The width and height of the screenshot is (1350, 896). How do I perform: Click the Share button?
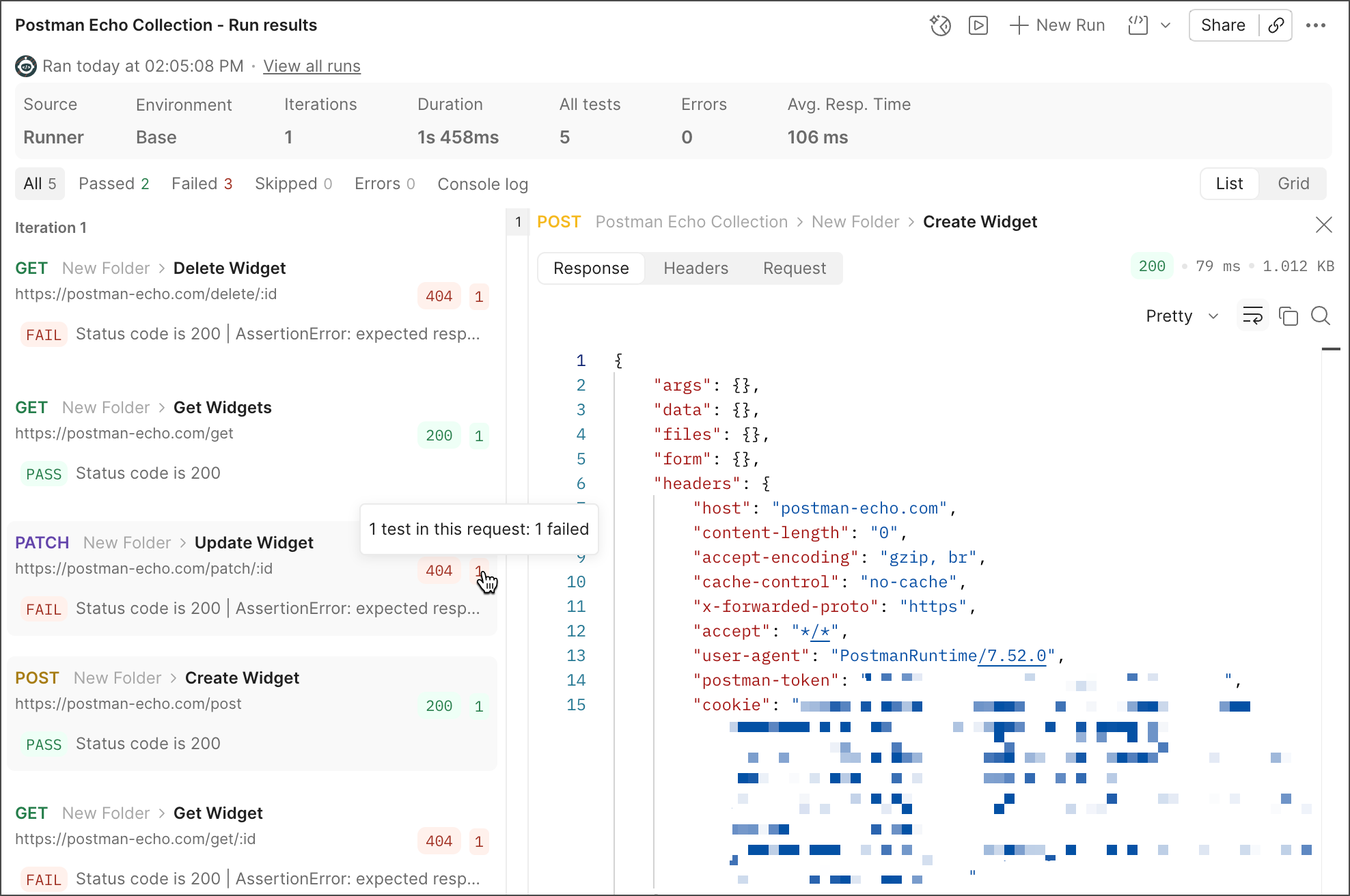(x=1222, y=25)
